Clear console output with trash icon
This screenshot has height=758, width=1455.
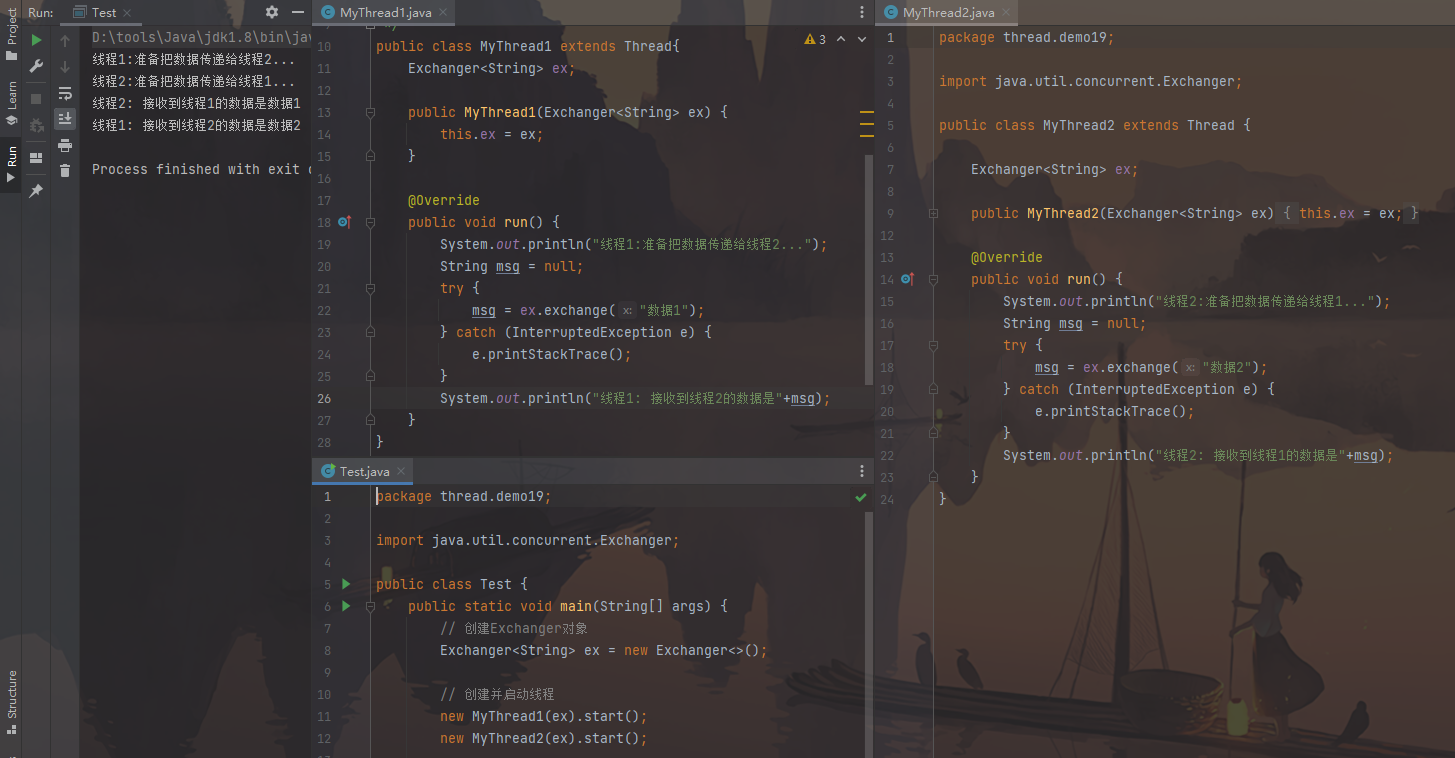click(x=65, y=171)
